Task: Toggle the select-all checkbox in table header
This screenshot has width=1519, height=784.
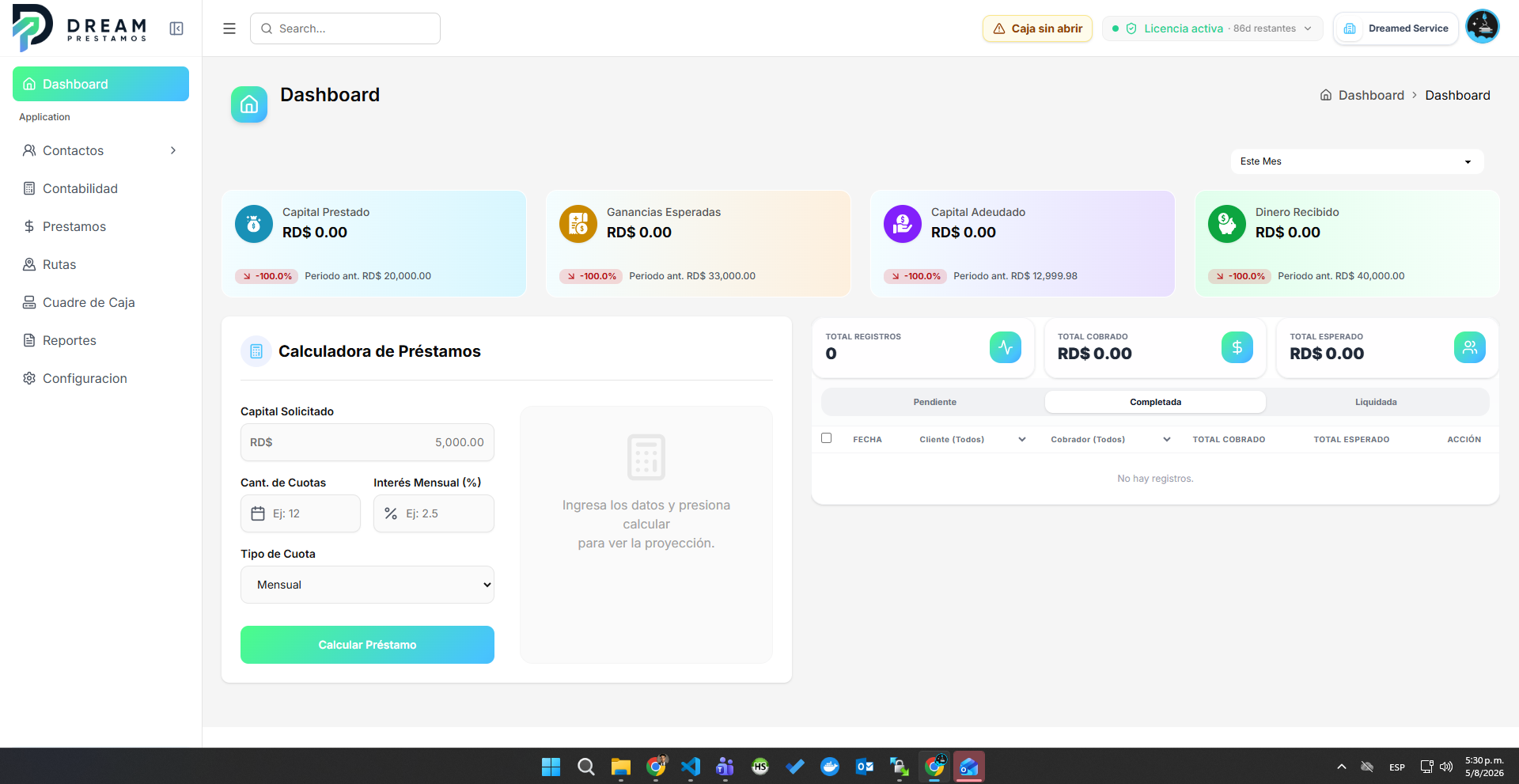Action: point(827,438)
